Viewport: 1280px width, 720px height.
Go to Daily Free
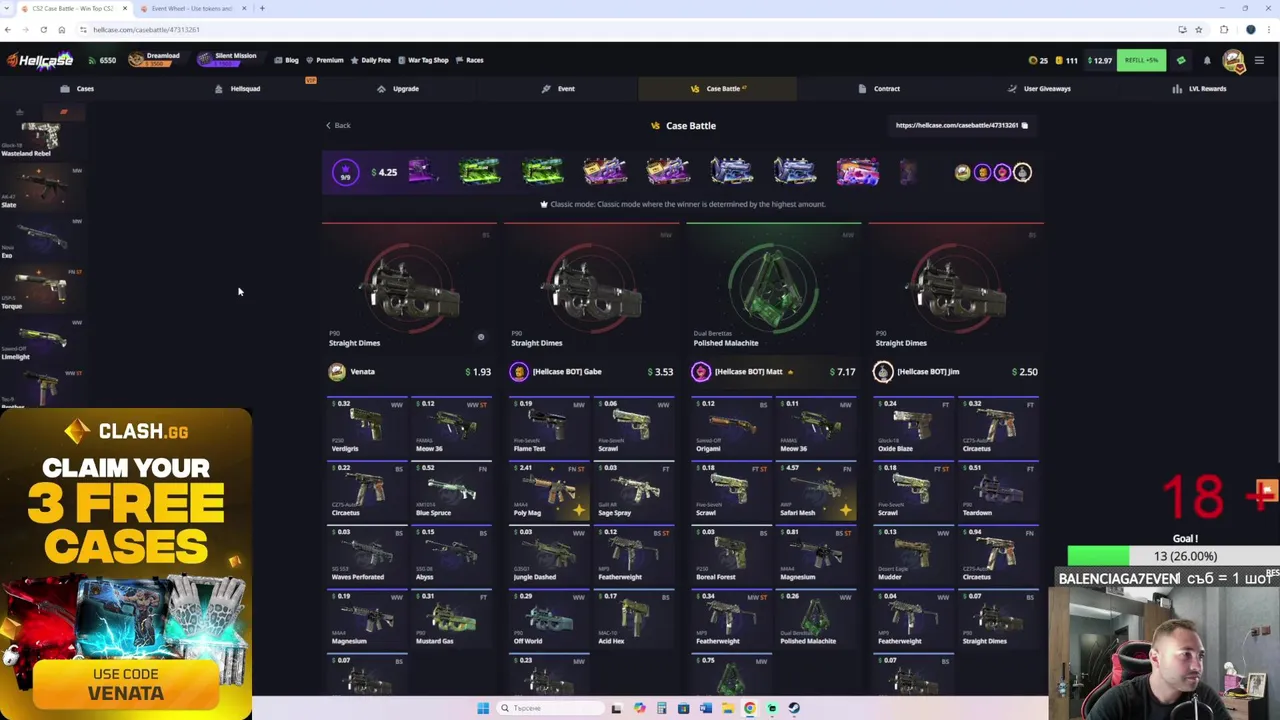371,60
